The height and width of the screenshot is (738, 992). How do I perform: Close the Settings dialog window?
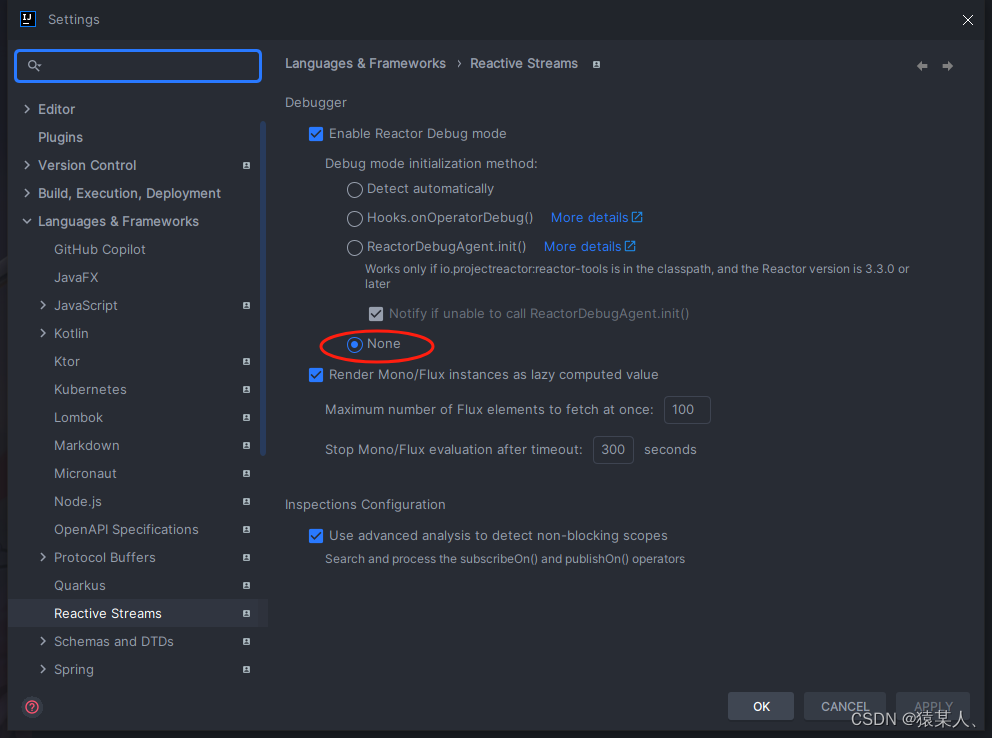tap(967, 20)
